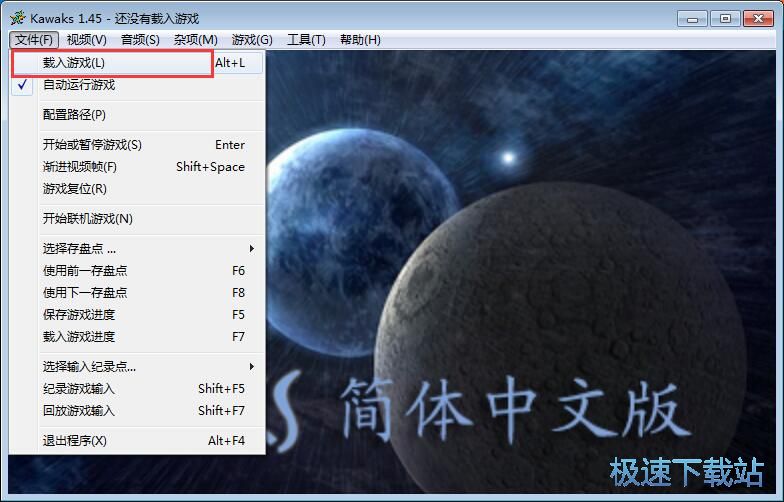Viewport: 784px width, 502px height.
Task: Select 纪录游戏输入 menu item
Action: (78, 389)
